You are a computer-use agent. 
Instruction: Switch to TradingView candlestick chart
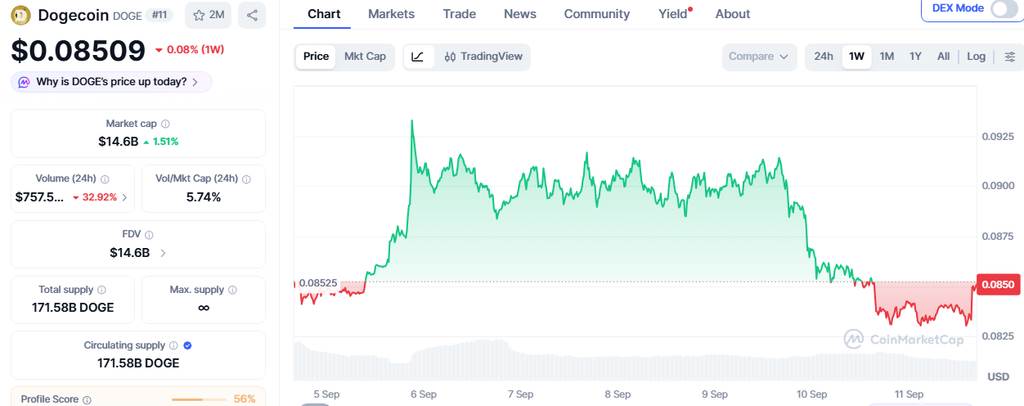point(483,57)
